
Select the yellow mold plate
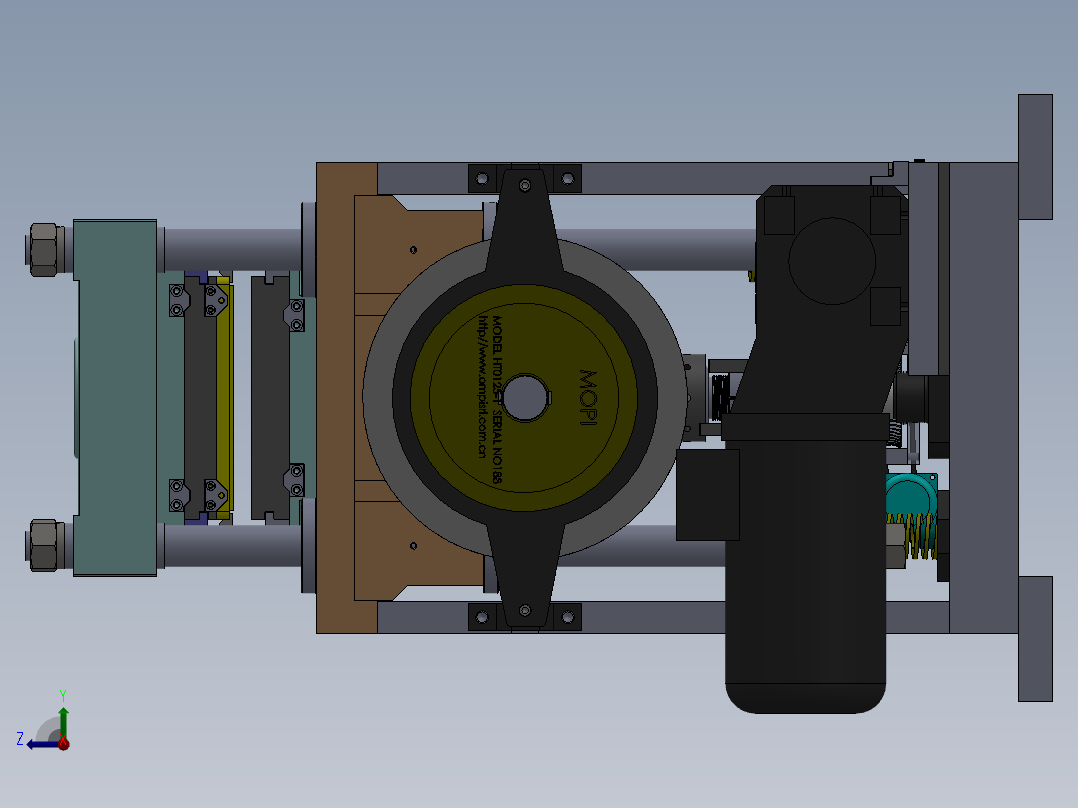coord(225,397)
